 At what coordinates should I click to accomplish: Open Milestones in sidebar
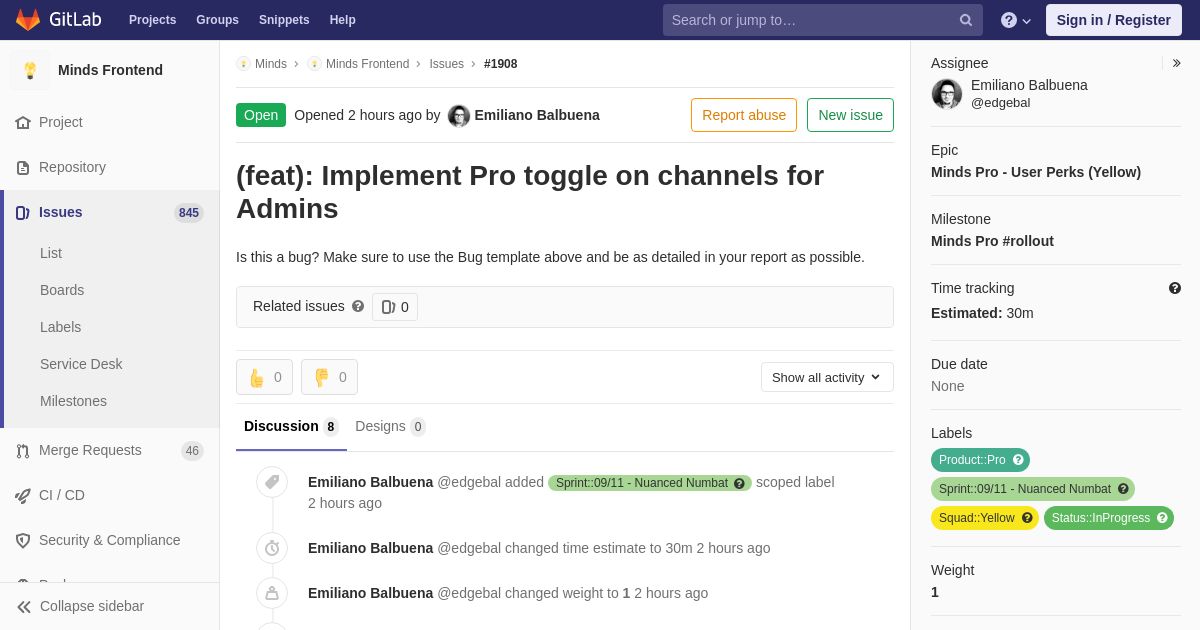(x=73, y=401)
